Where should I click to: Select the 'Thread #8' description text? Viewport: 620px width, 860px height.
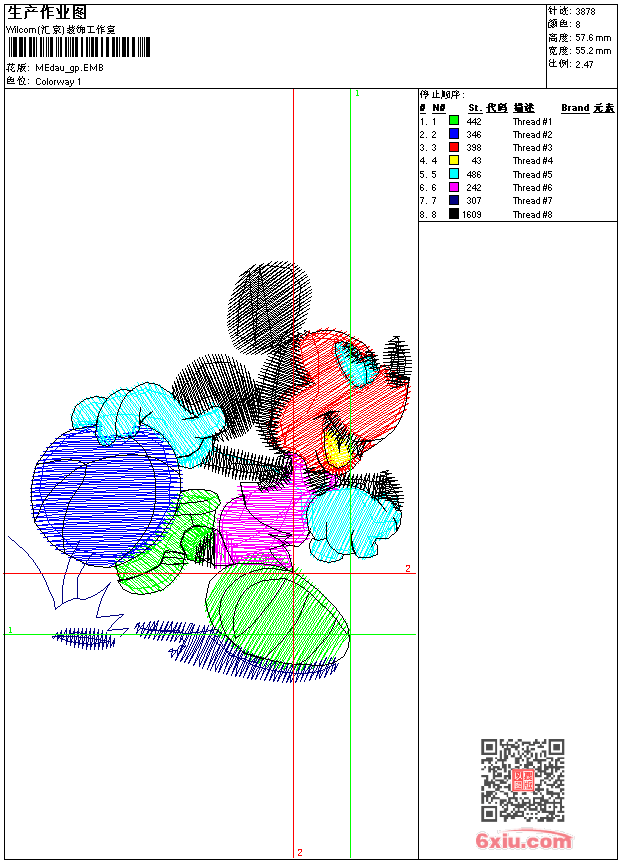[532, 214]
